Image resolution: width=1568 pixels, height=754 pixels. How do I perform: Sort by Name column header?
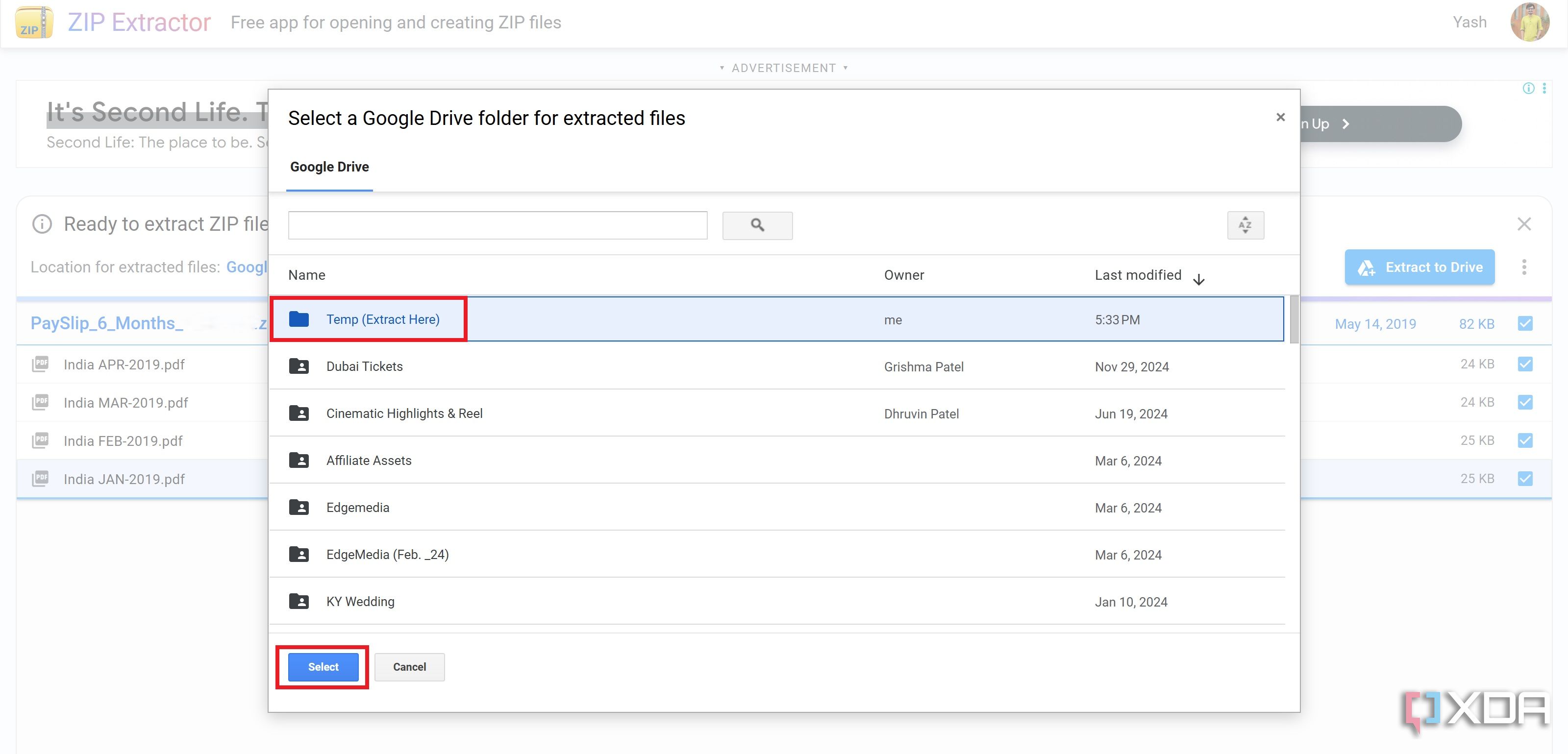pos(307,275)
